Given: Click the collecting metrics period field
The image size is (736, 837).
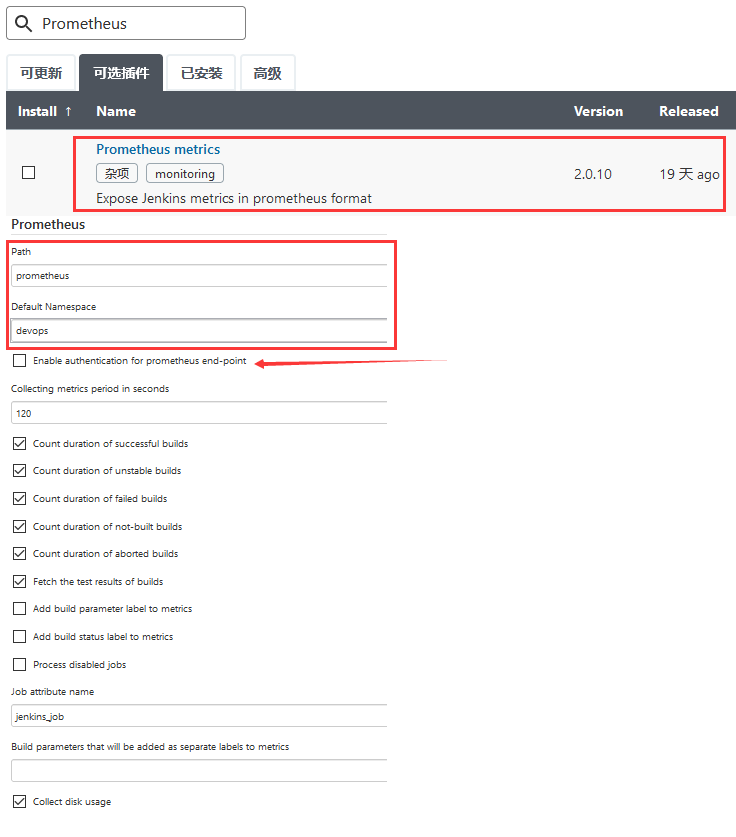Looking at the screenshot, I should tap(199, 413).
